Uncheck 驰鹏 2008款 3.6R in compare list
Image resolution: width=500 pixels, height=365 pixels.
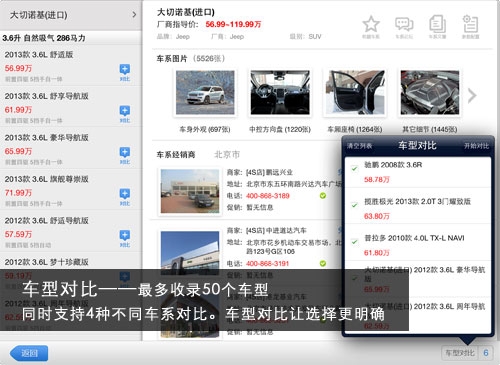(x=354, y=169)
